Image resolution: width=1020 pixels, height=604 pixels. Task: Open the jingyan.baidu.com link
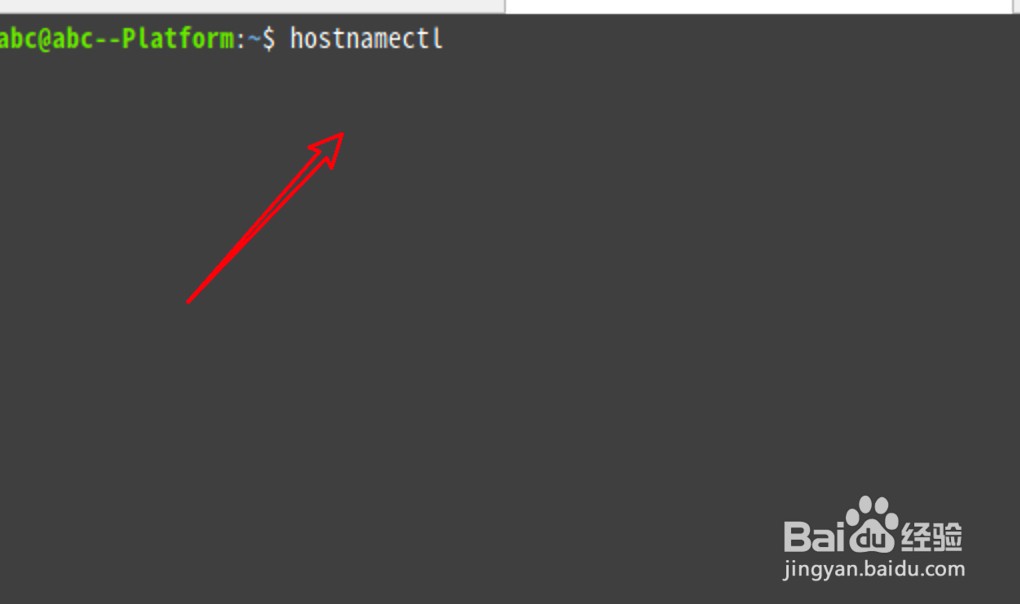(x=874, y=569)
